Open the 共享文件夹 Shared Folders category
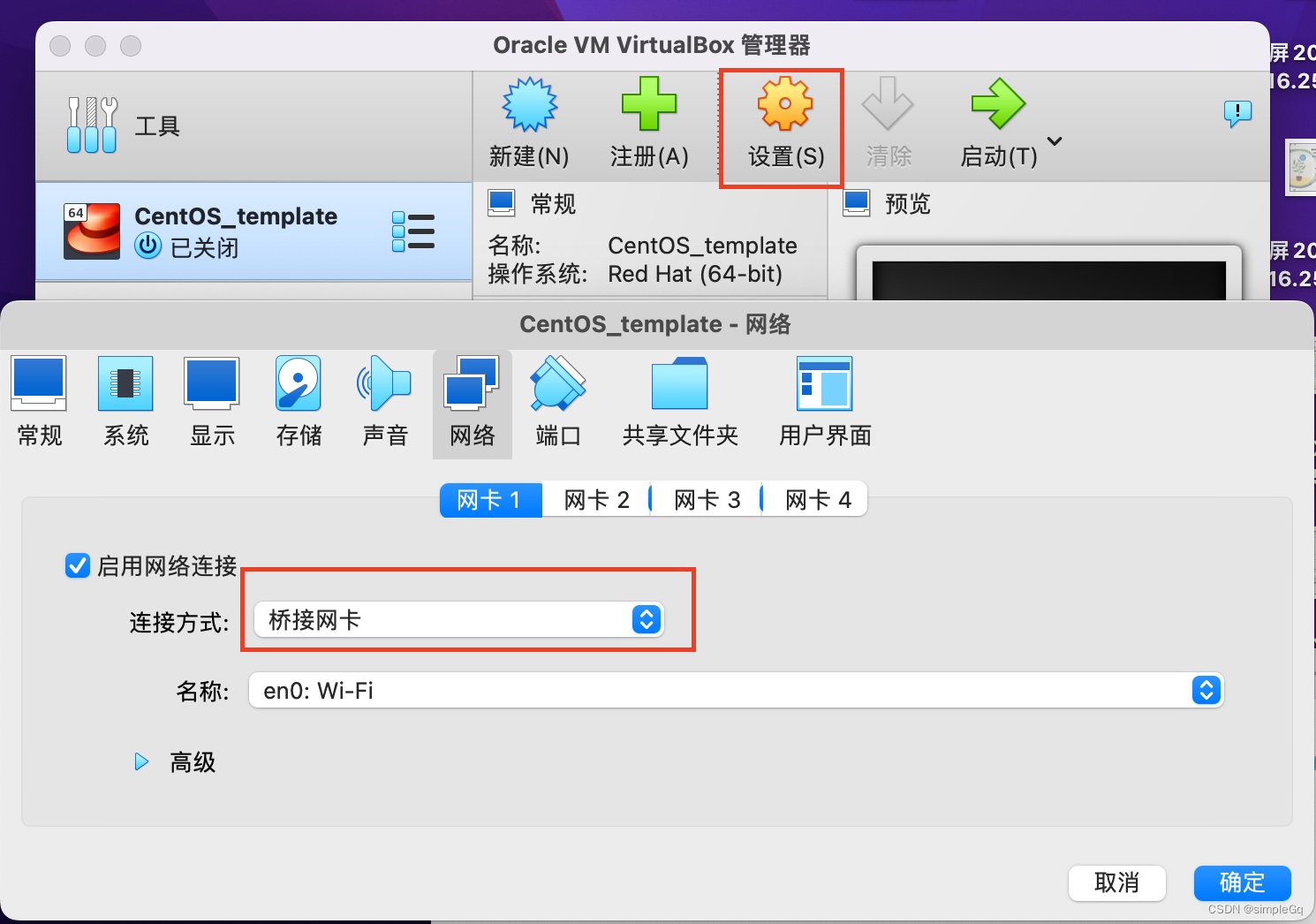1316x924 pixels. click(x=680, y=402)
